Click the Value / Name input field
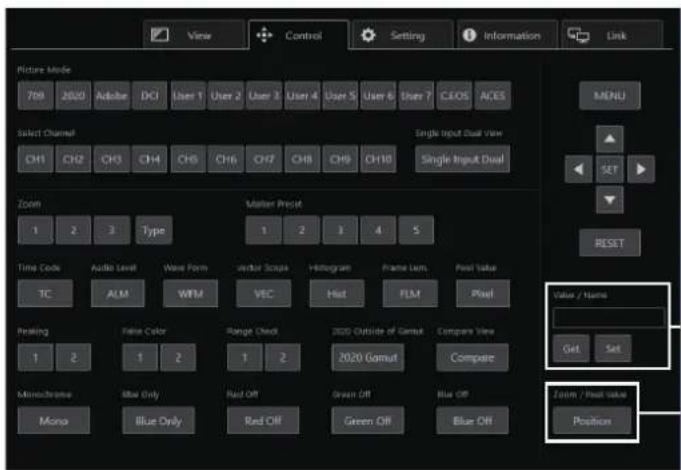Viewport: 681px width, 470px height. (x=609, y=318)
